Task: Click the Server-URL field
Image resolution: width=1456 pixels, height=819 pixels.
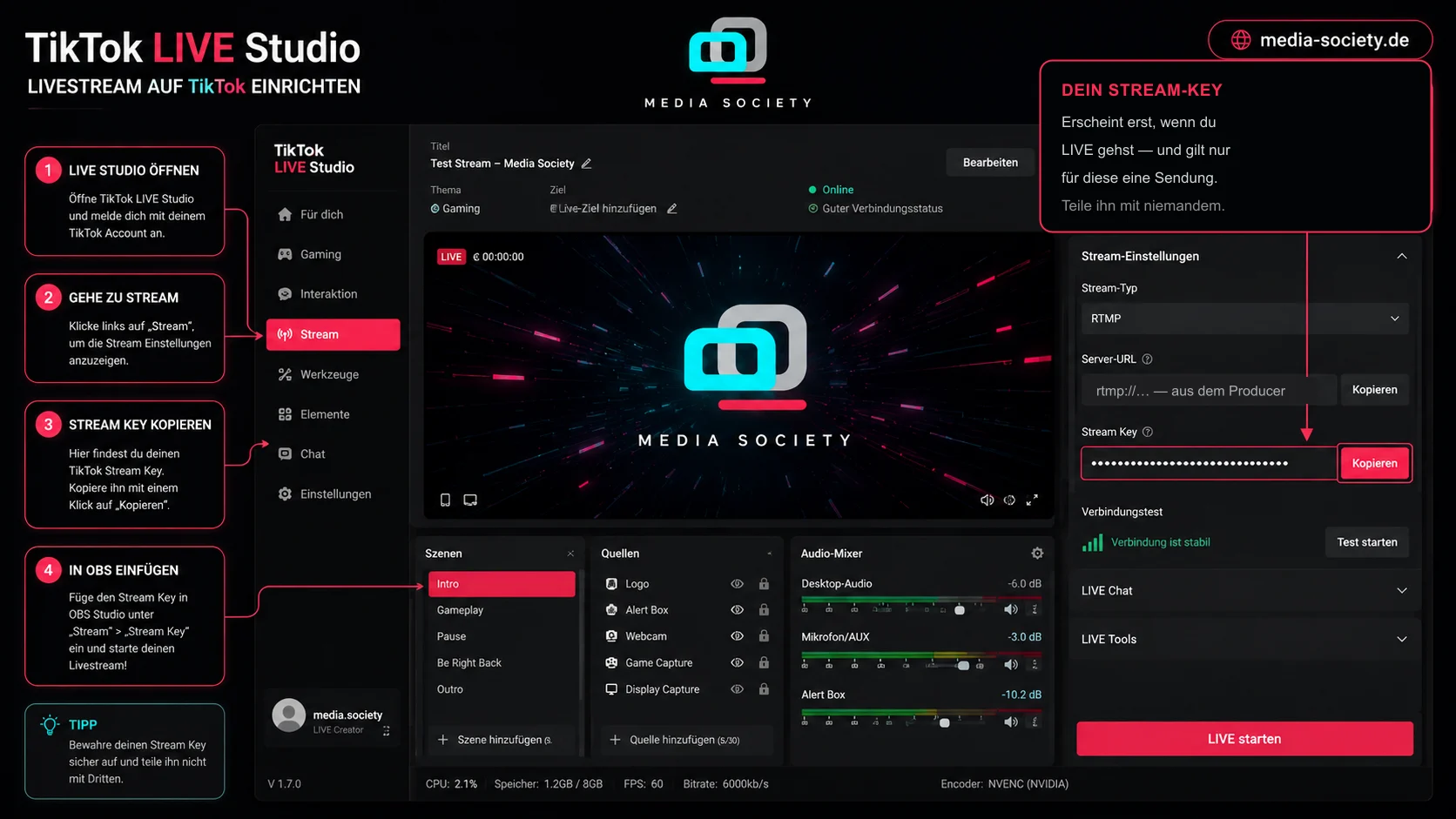Action: [1209, 391]
